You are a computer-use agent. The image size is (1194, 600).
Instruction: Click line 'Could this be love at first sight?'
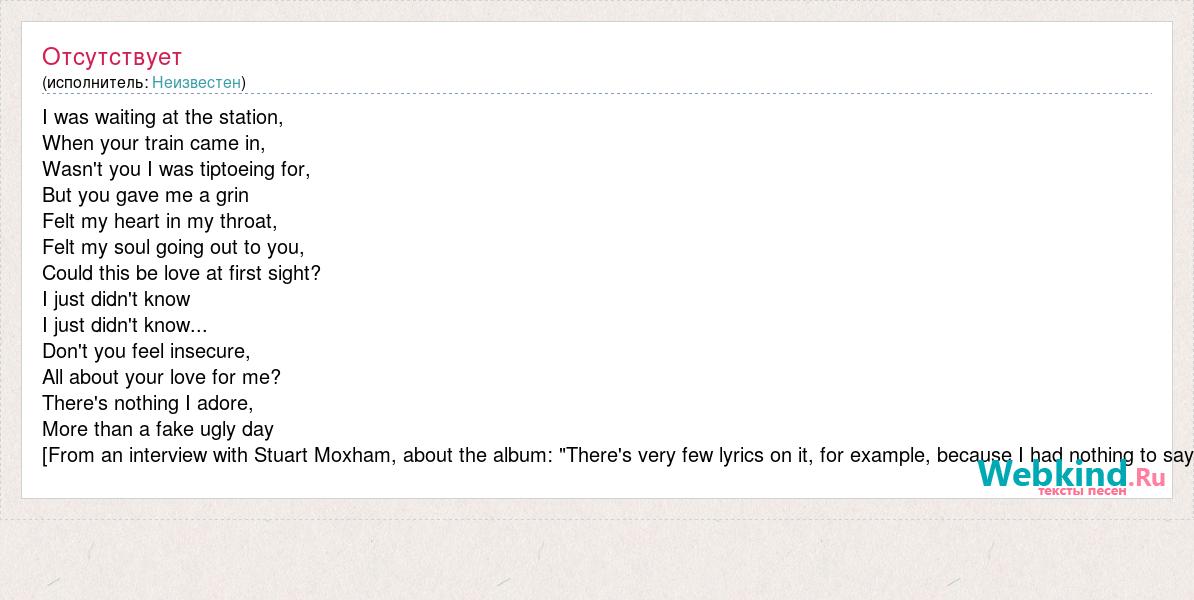[182, 273]
